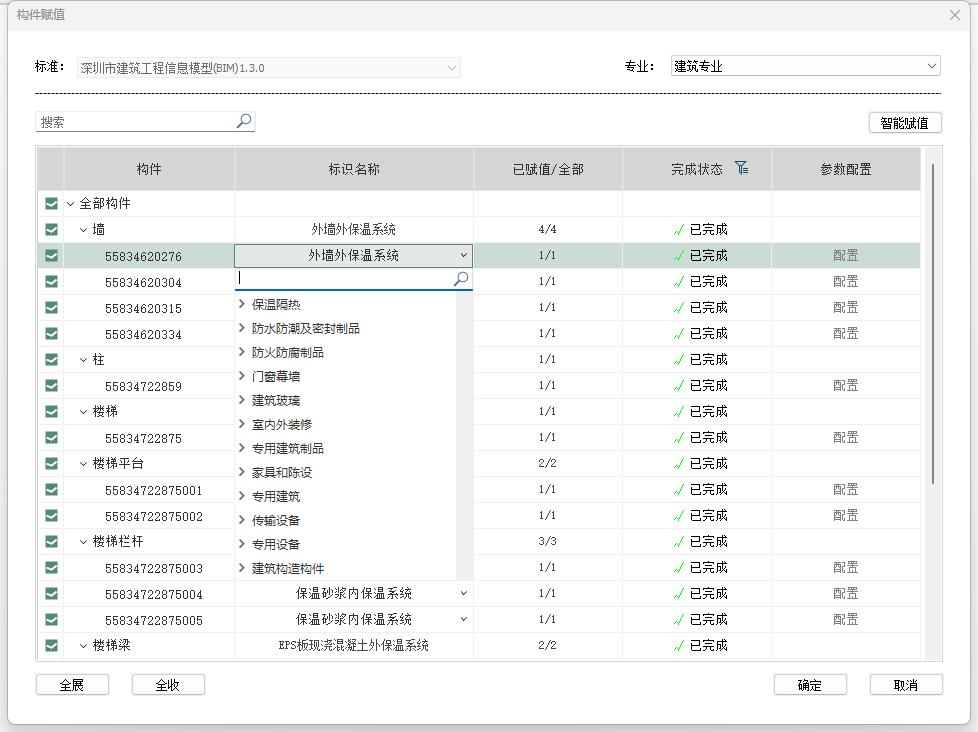This screenshot has height=732, width=978.
Task: Uncheck the checkbox for component 55834620304
Action: pyautogui.click(x=51, y=282)
